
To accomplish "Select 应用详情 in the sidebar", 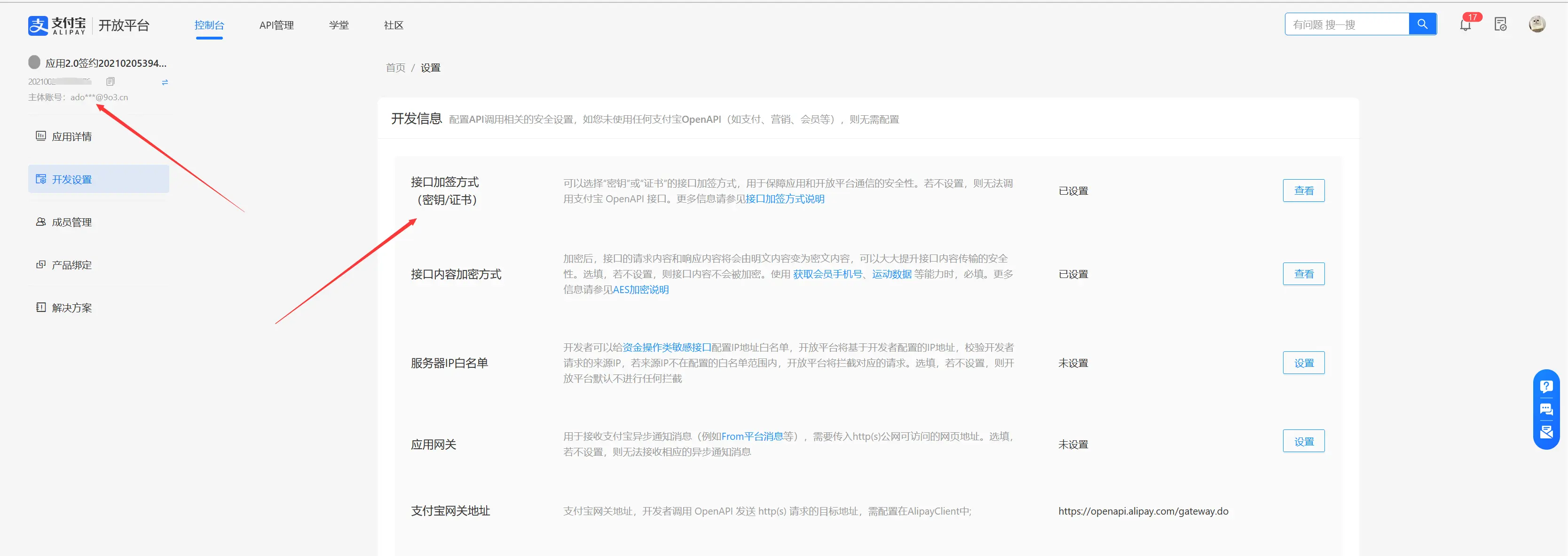I will 99,136.
